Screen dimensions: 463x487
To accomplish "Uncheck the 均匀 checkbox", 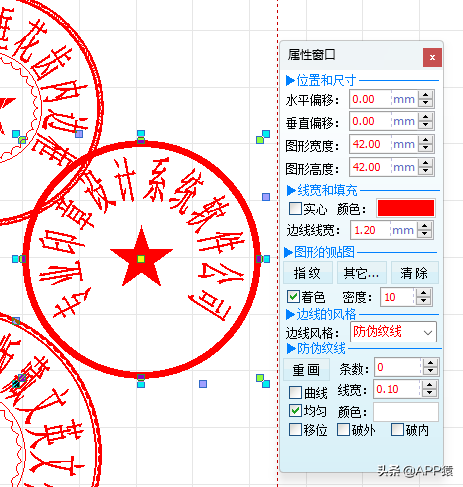I will [295, 411].
